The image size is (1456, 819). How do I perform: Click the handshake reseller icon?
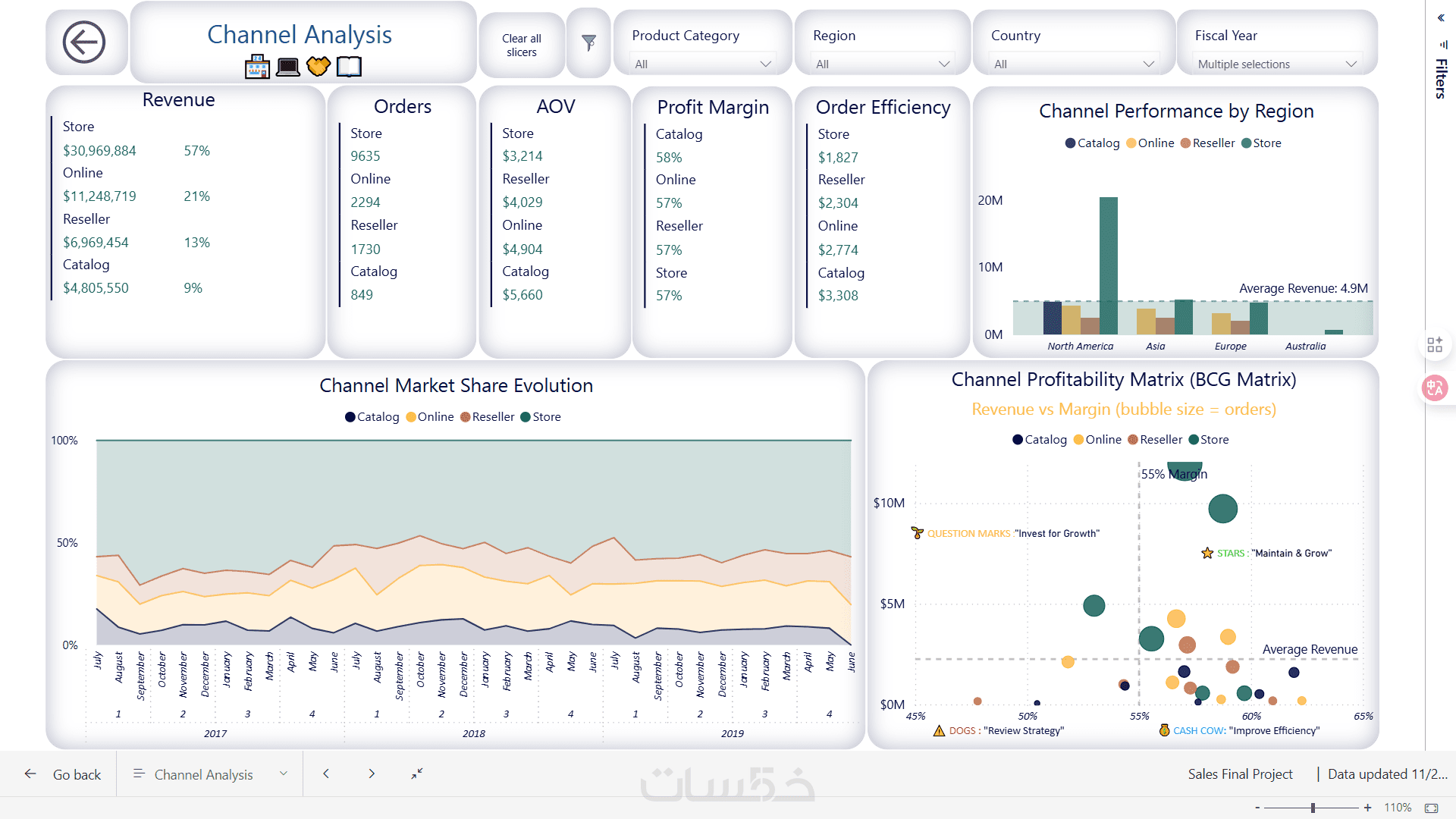(x=318, y=67)
